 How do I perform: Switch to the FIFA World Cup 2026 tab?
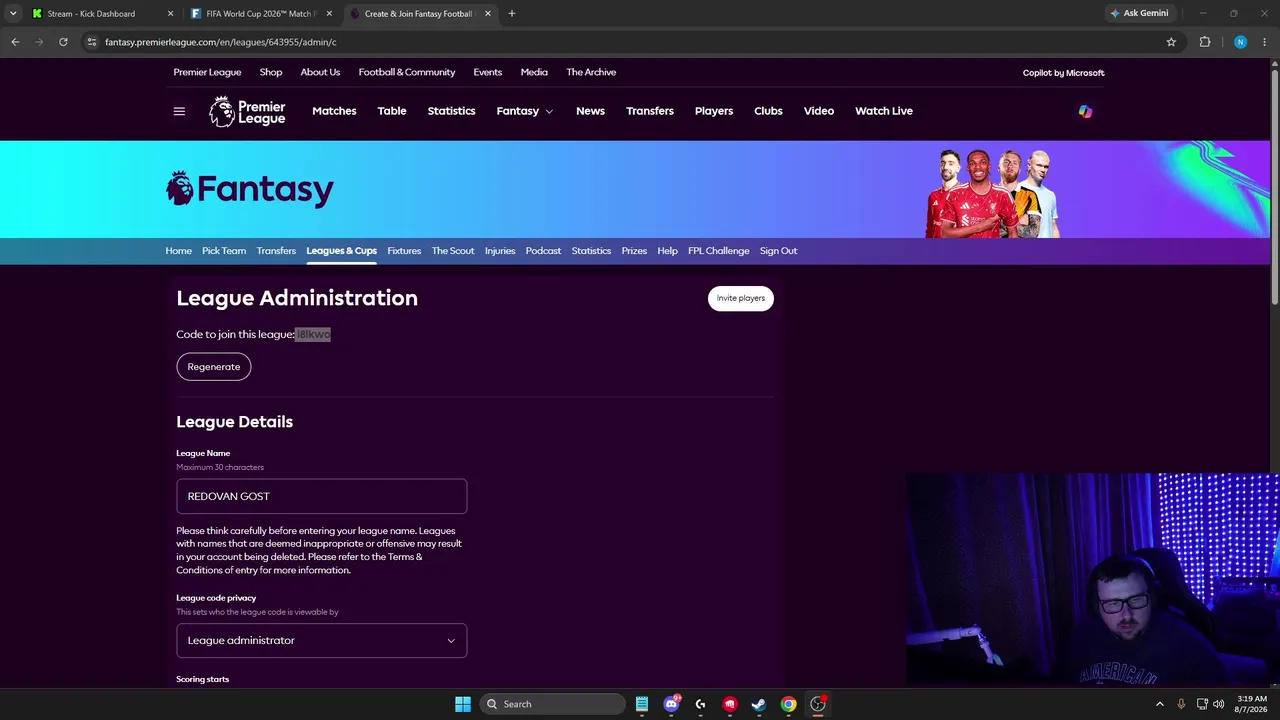click(261, 14)
